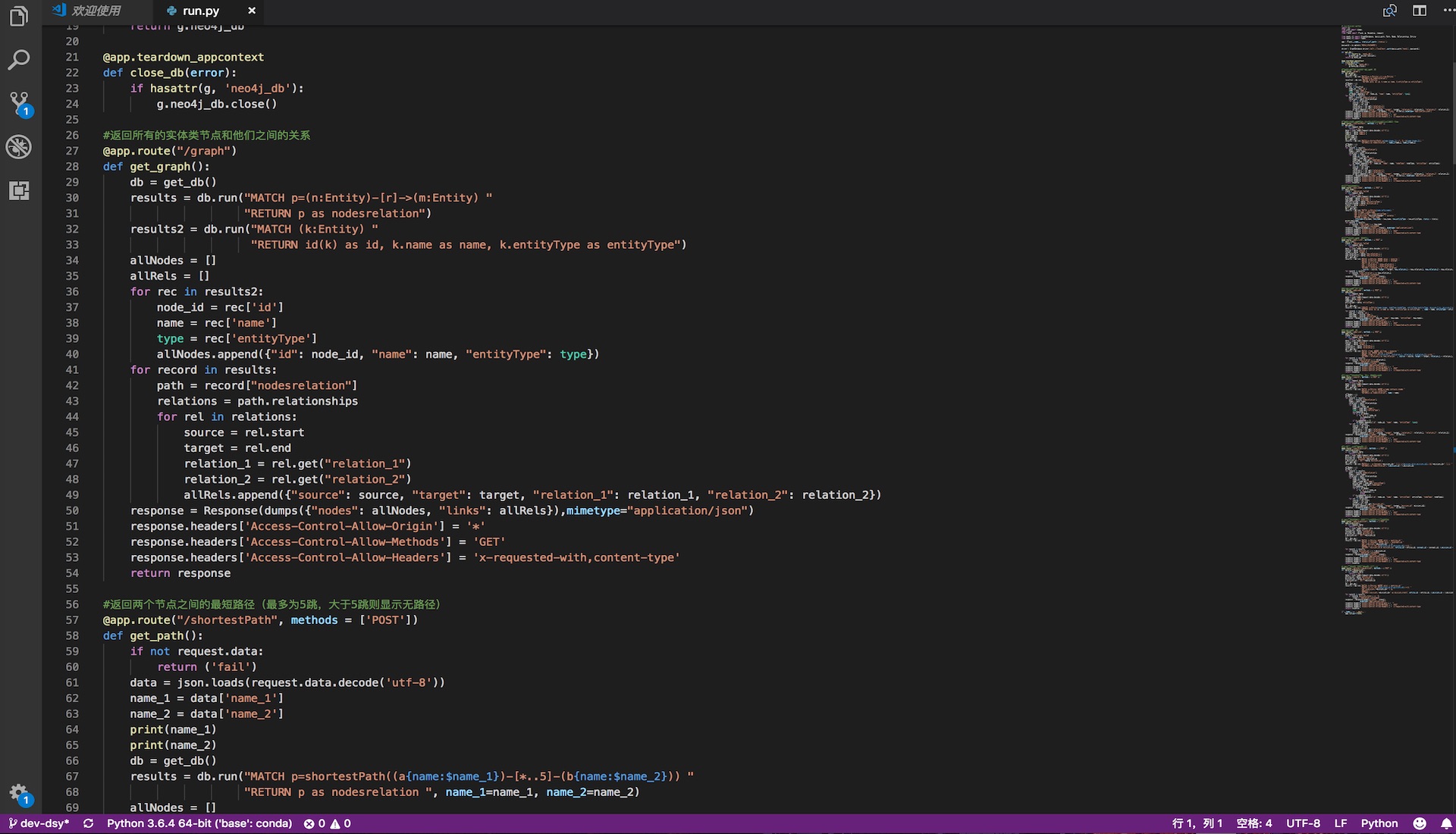Open the Manage gear in the activity bar

pyautogui.click(x=19, y=795)
